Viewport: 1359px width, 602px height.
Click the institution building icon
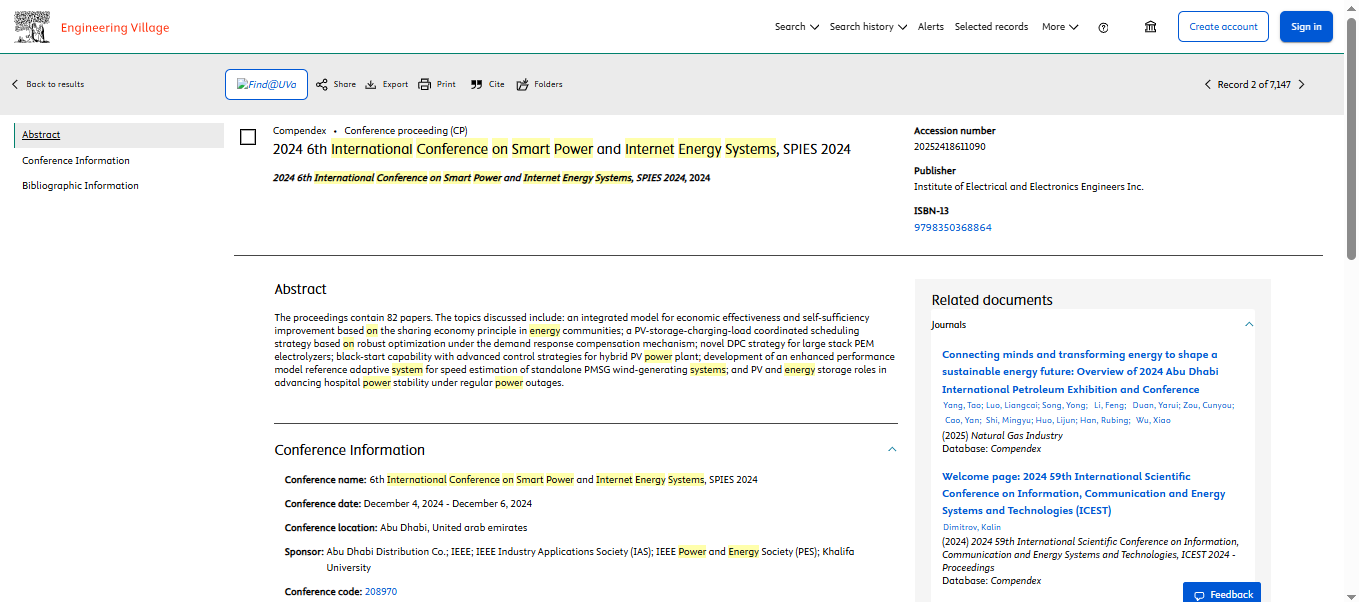(1151, 27)
